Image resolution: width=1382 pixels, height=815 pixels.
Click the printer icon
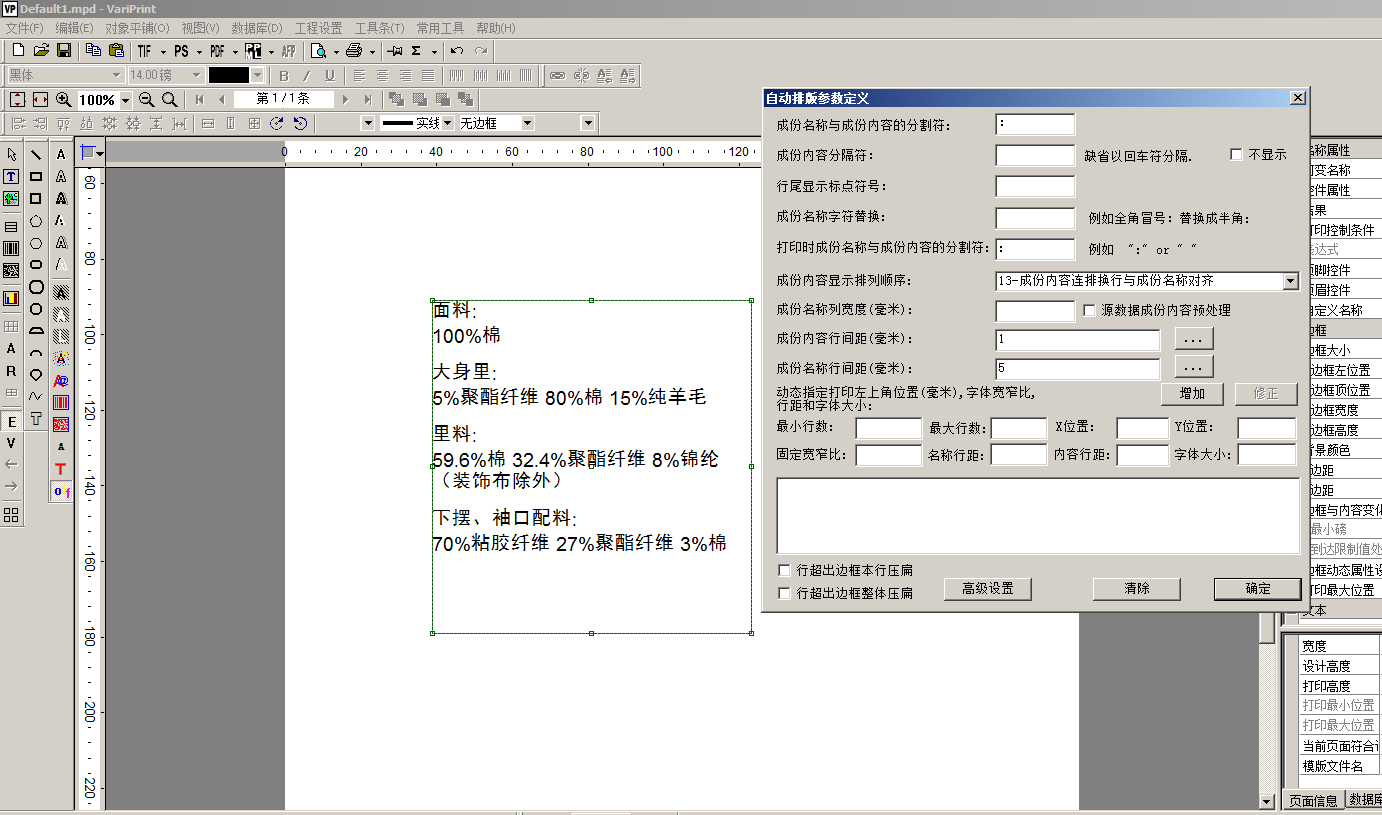354,51
